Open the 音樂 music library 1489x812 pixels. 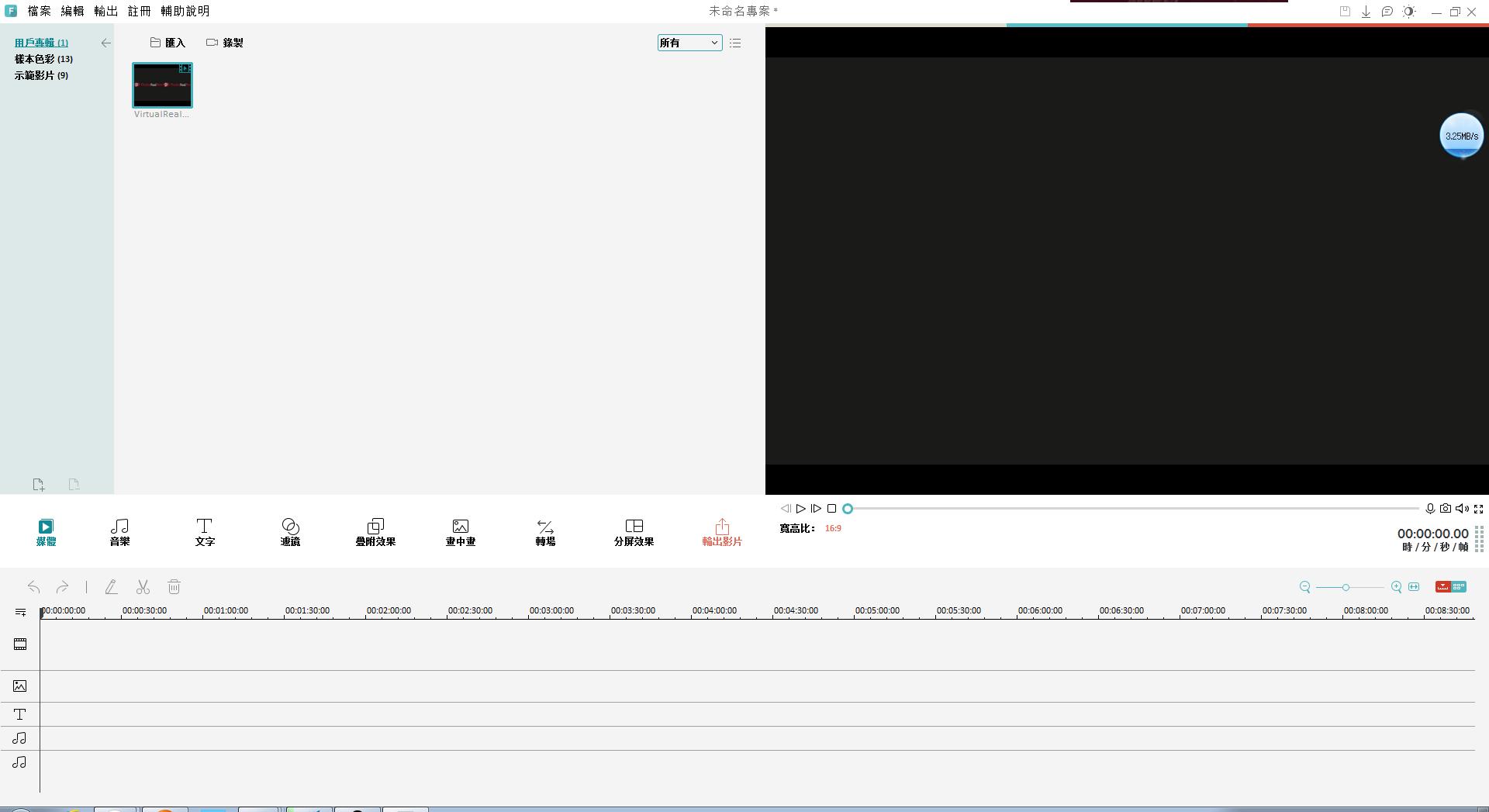point(119,533)
